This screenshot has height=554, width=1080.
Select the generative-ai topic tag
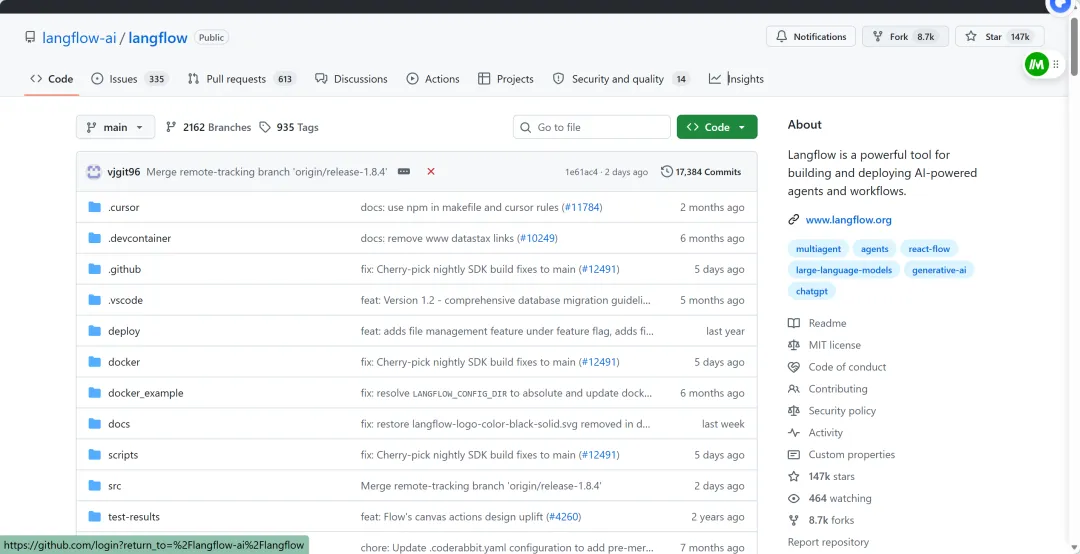point(939,270)
